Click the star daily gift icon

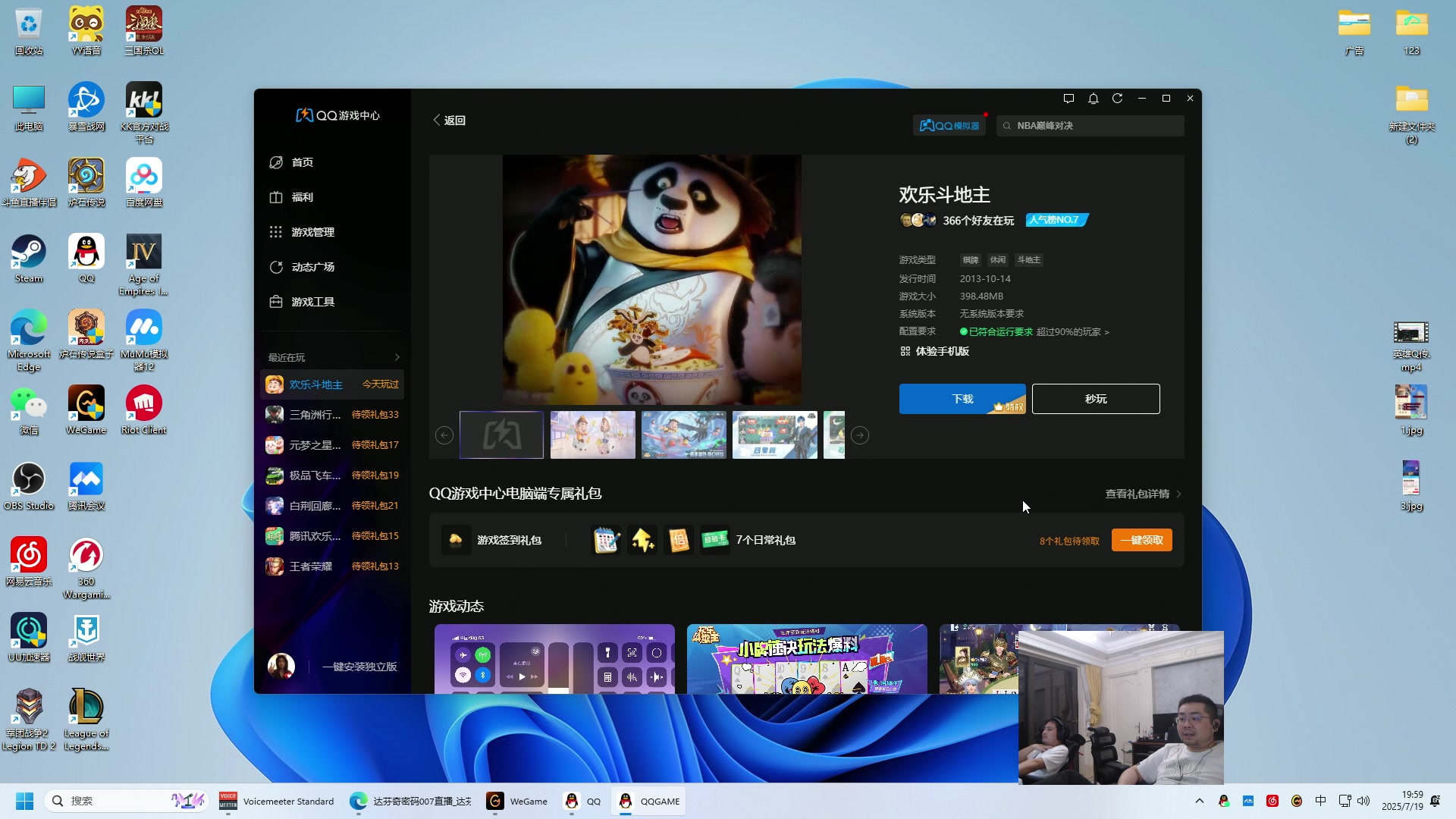click(642, 540)
